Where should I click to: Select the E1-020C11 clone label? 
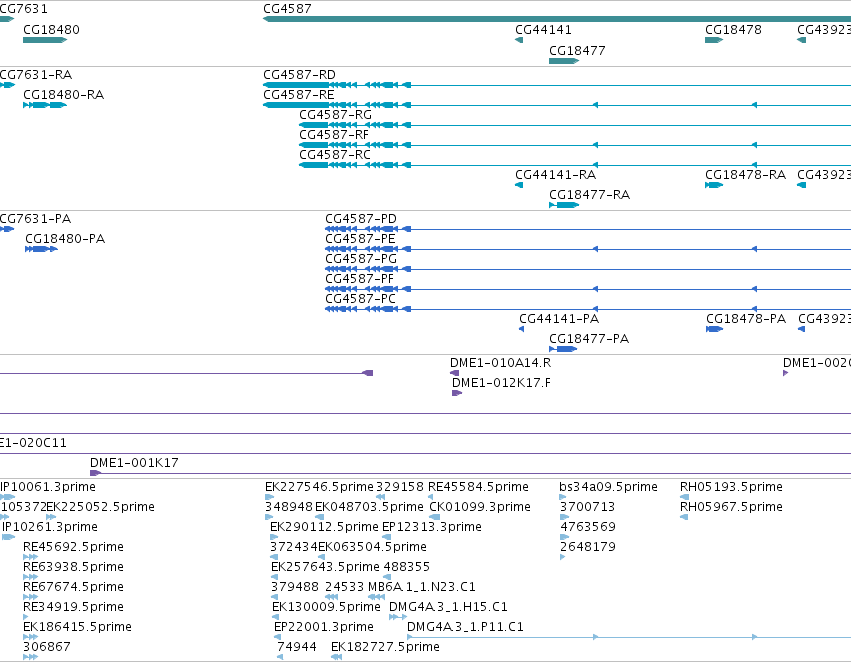[33, 443]
